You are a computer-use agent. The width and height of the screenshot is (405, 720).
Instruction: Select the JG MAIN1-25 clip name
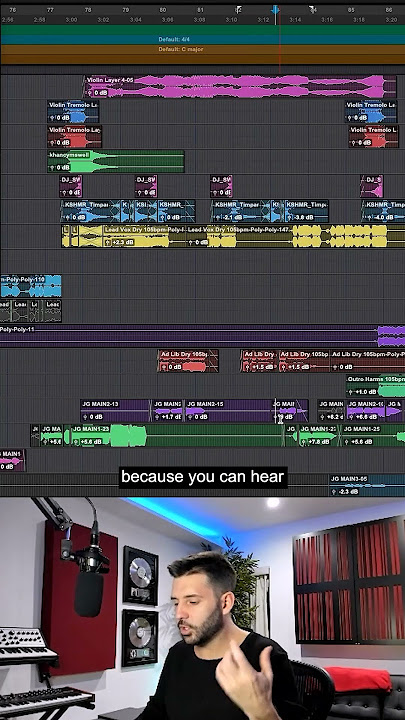pyautogui.click(x=362, y=429)
